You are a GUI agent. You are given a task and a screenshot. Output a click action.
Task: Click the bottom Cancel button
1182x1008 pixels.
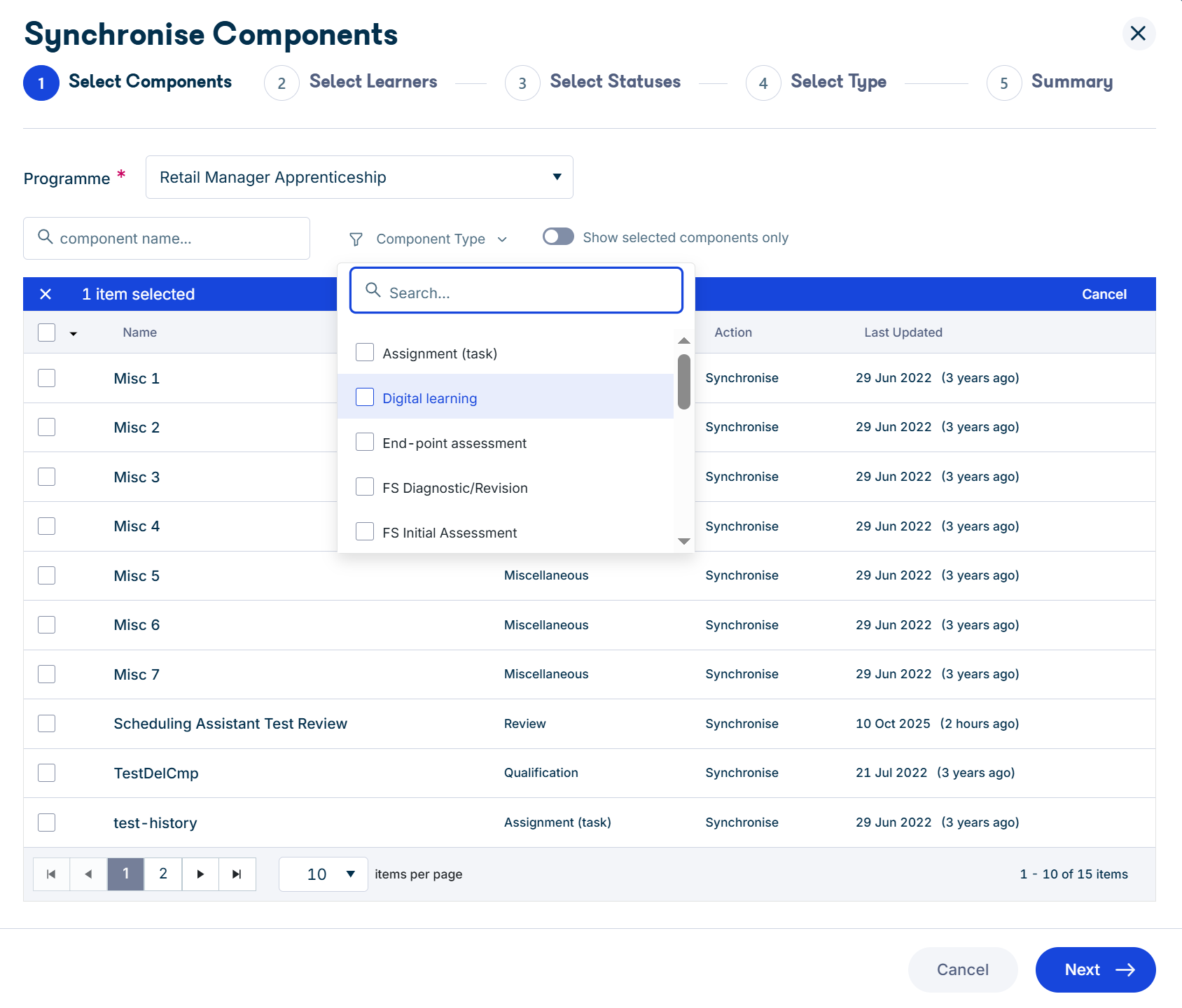(963, 969)
